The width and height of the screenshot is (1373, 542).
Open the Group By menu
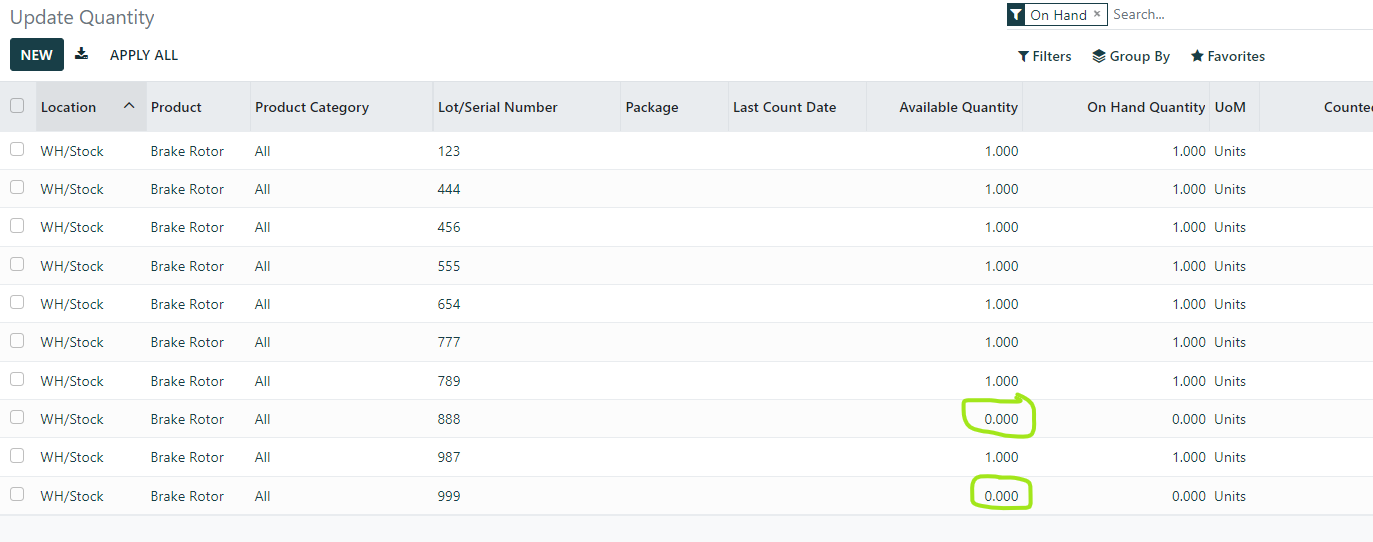point(1131,56)
